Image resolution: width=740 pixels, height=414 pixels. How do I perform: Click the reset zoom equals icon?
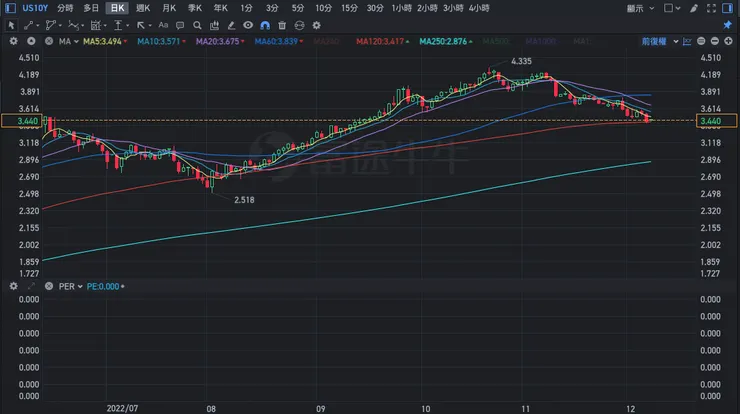(701, 42)
